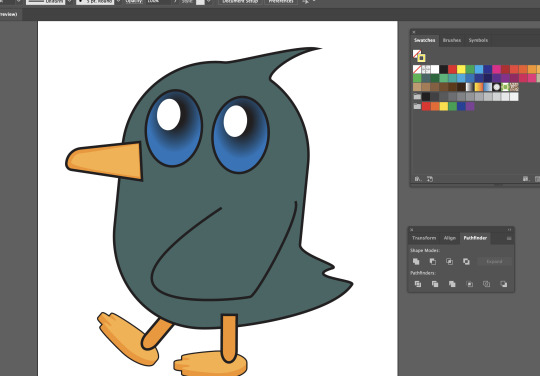Select the yellow-orange gradient swatch
This screenshot has height=376, width=540.
pos(479,87)
